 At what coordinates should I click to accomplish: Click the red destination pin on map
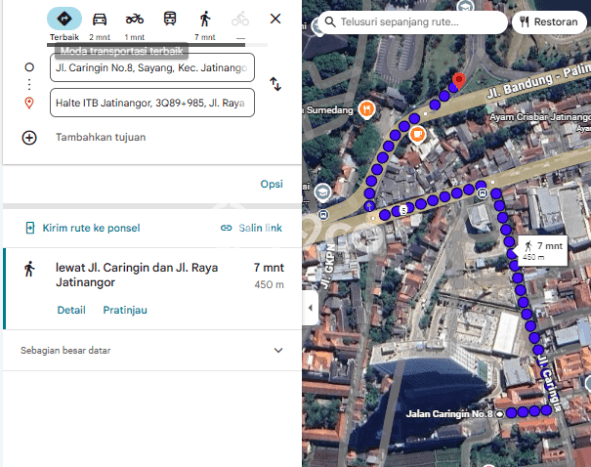pyautogui.click(x=459, y=80)
